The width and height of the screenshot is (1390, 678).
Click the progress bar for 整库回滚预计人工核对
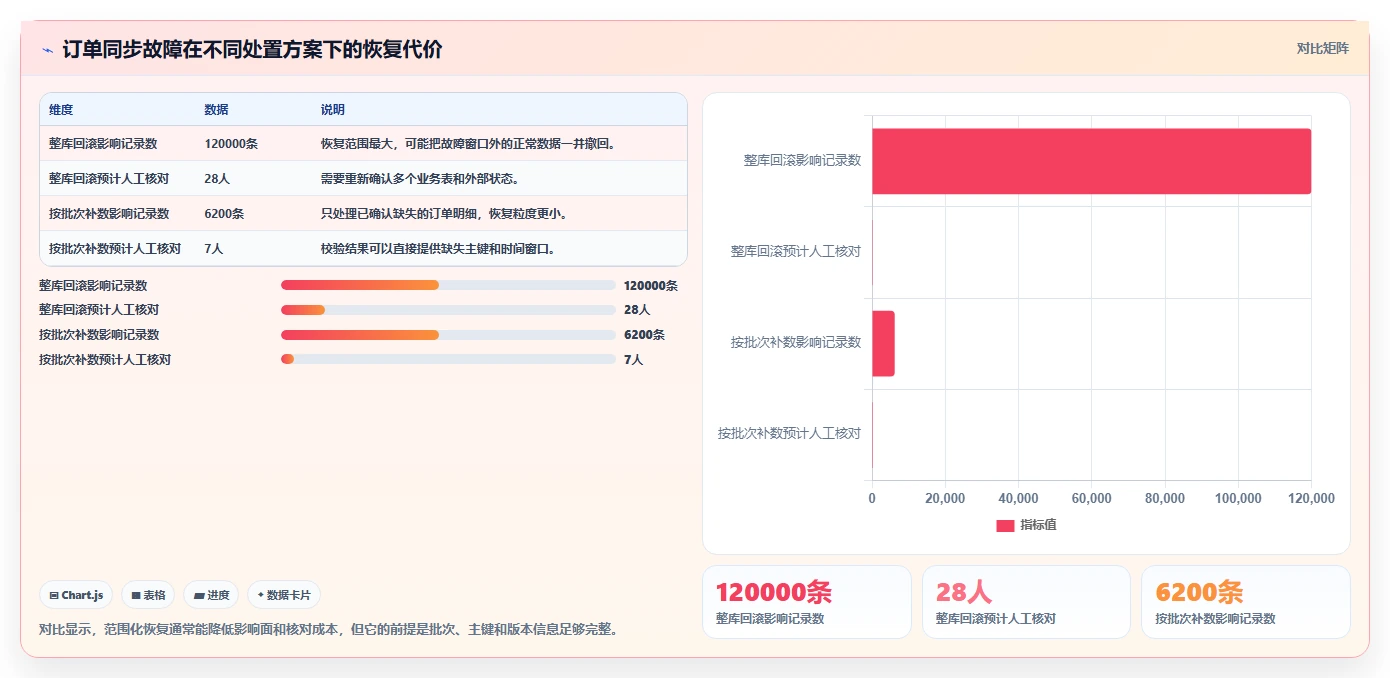click(x=448, y=310)
